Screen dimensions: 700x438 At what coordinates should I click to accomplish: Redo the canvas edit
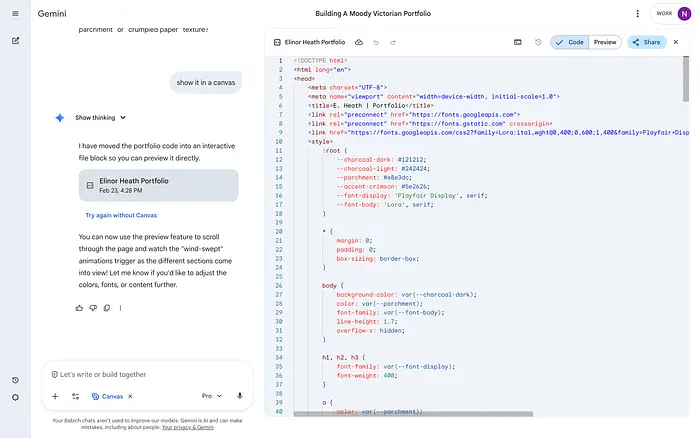pos(392,43)
